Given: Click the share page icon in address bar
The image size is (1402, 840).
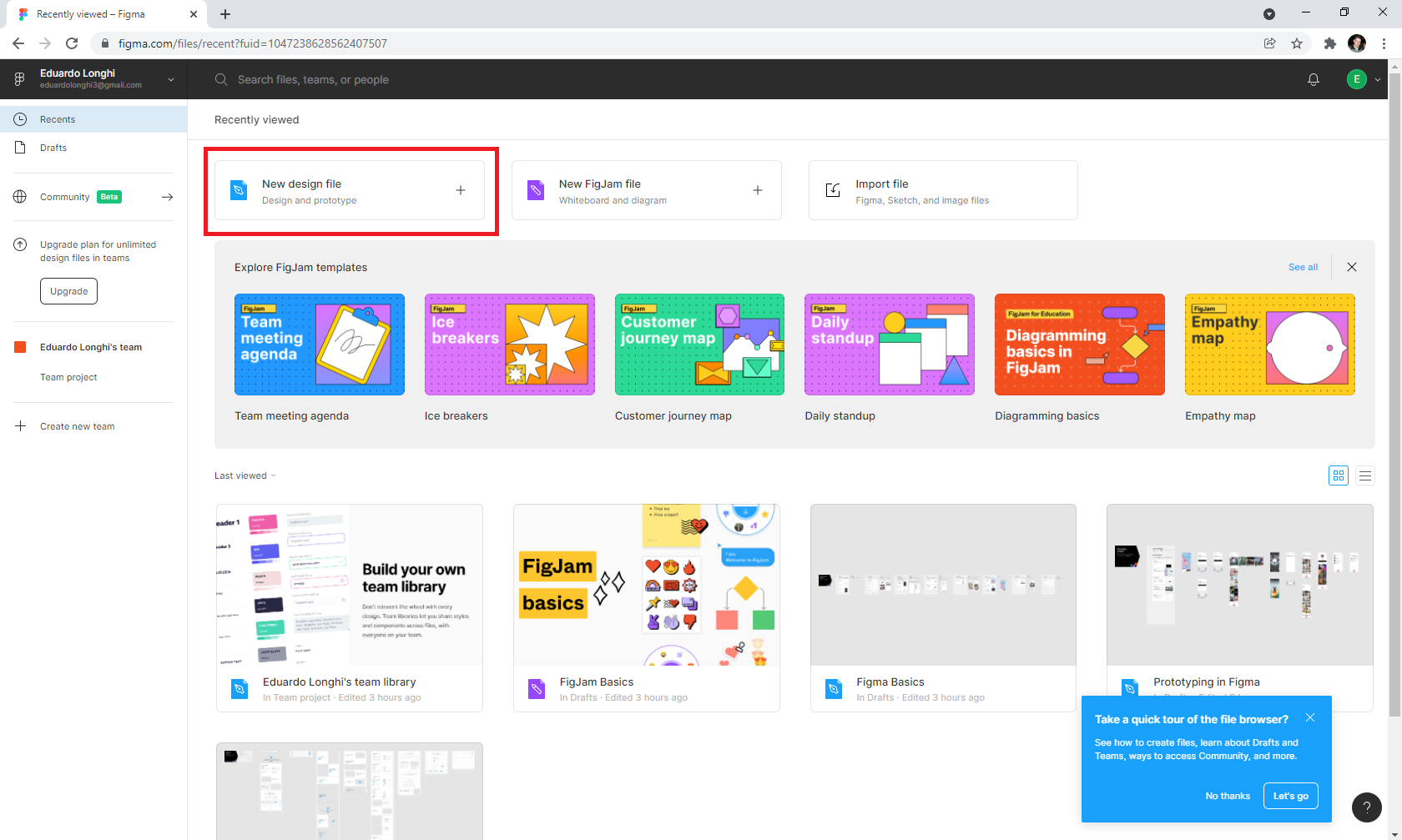Looking at the screenshot, I should [x=1270, y=43].
